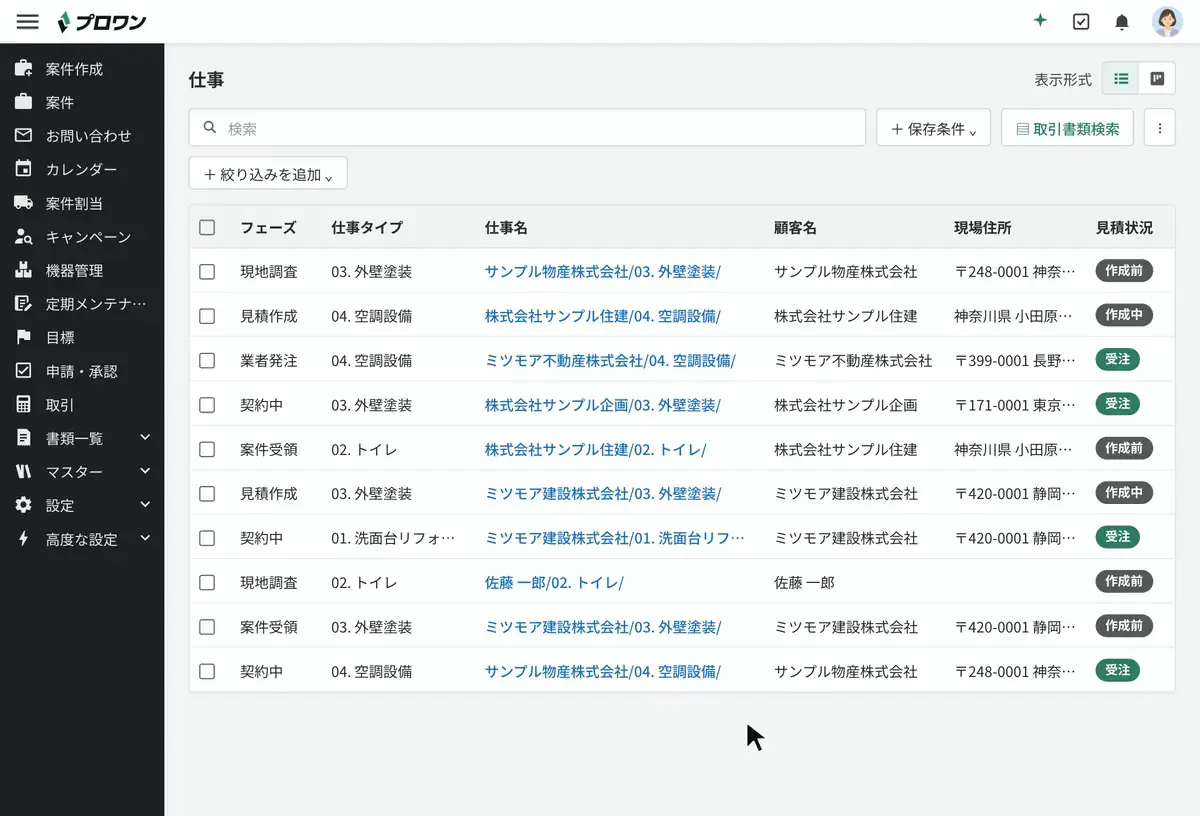Open カレンダー from the sidebar
The height and width of the screenshot is (816, 1200).
pyautogui.click(x=81, y=170)
